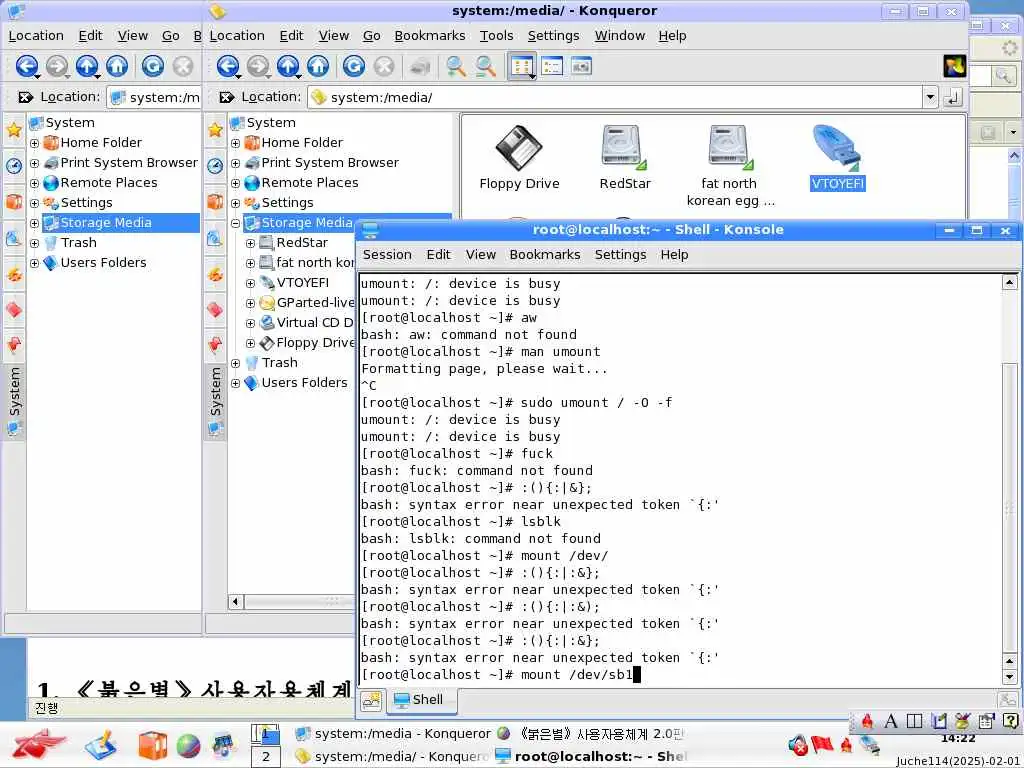This screenshot has height=768, width=1024.
Task: Click system:/media - Konqueror taskbar entry with computer icon
Action: click(x=392, y=734)
